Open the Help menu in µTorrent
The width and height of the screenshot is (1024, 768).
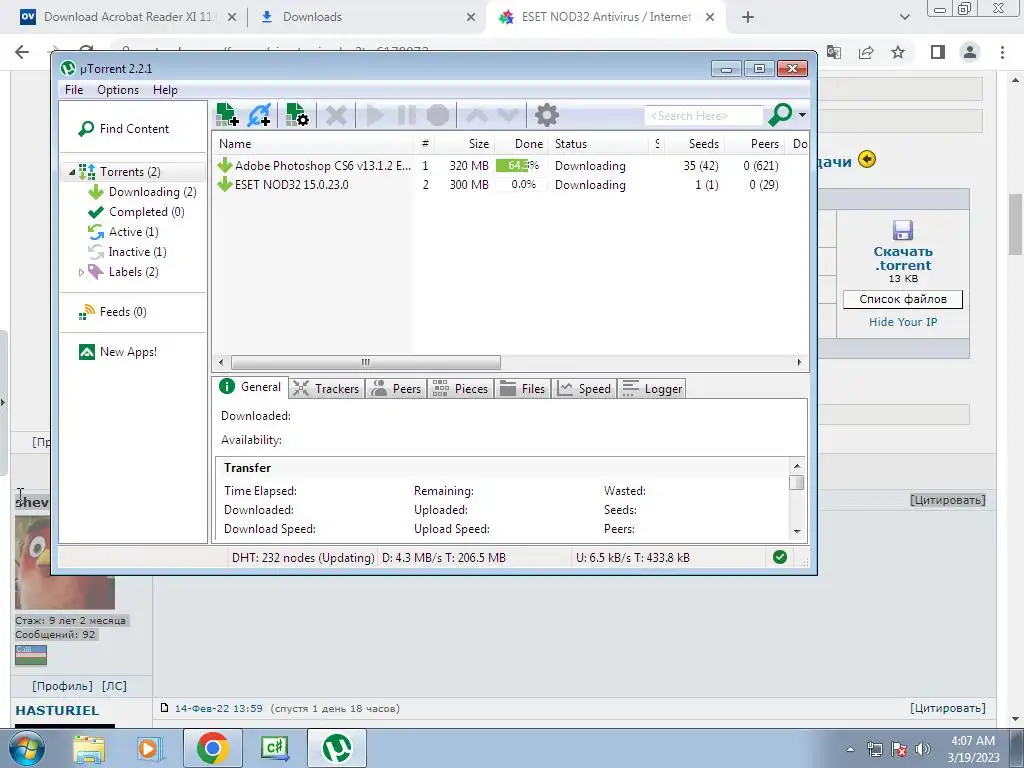pos(165,89)
